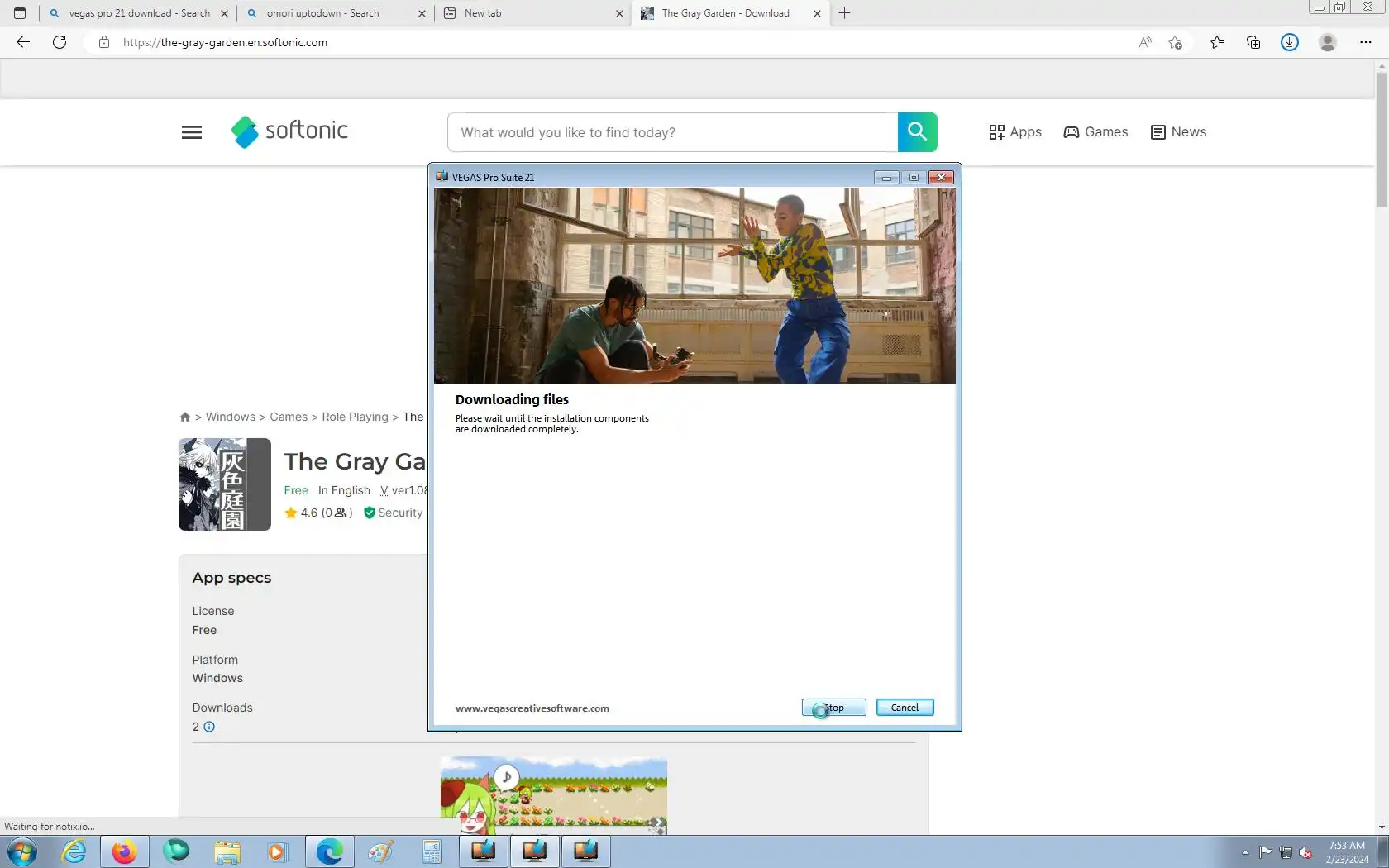Viewport: 1389px width, 868px height.
Task: Open Softonic hamburger menu
Action: [192, 132]
